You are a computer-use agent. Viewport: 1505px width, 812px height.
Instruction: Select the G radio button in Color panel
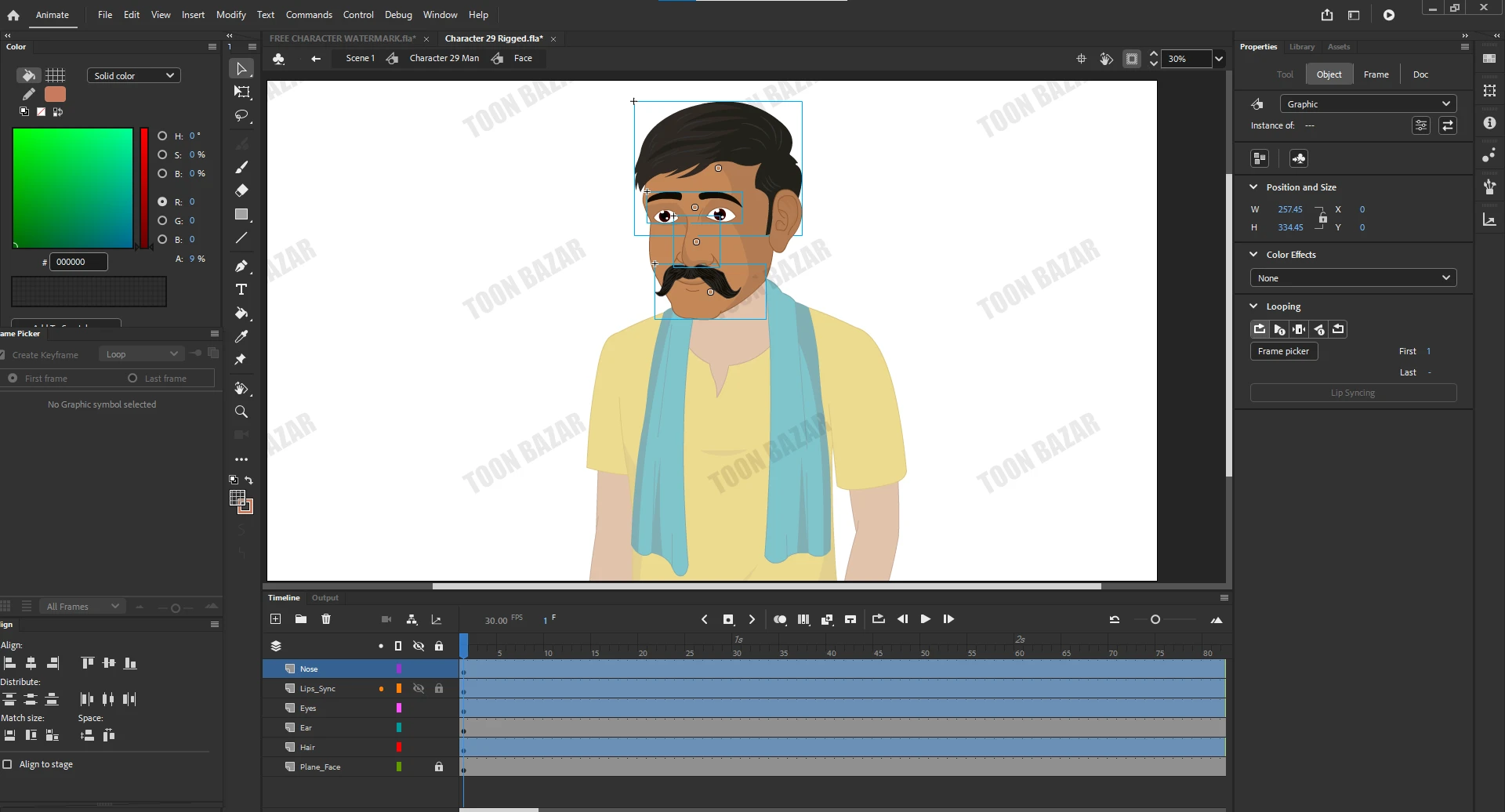click(162, 221)
